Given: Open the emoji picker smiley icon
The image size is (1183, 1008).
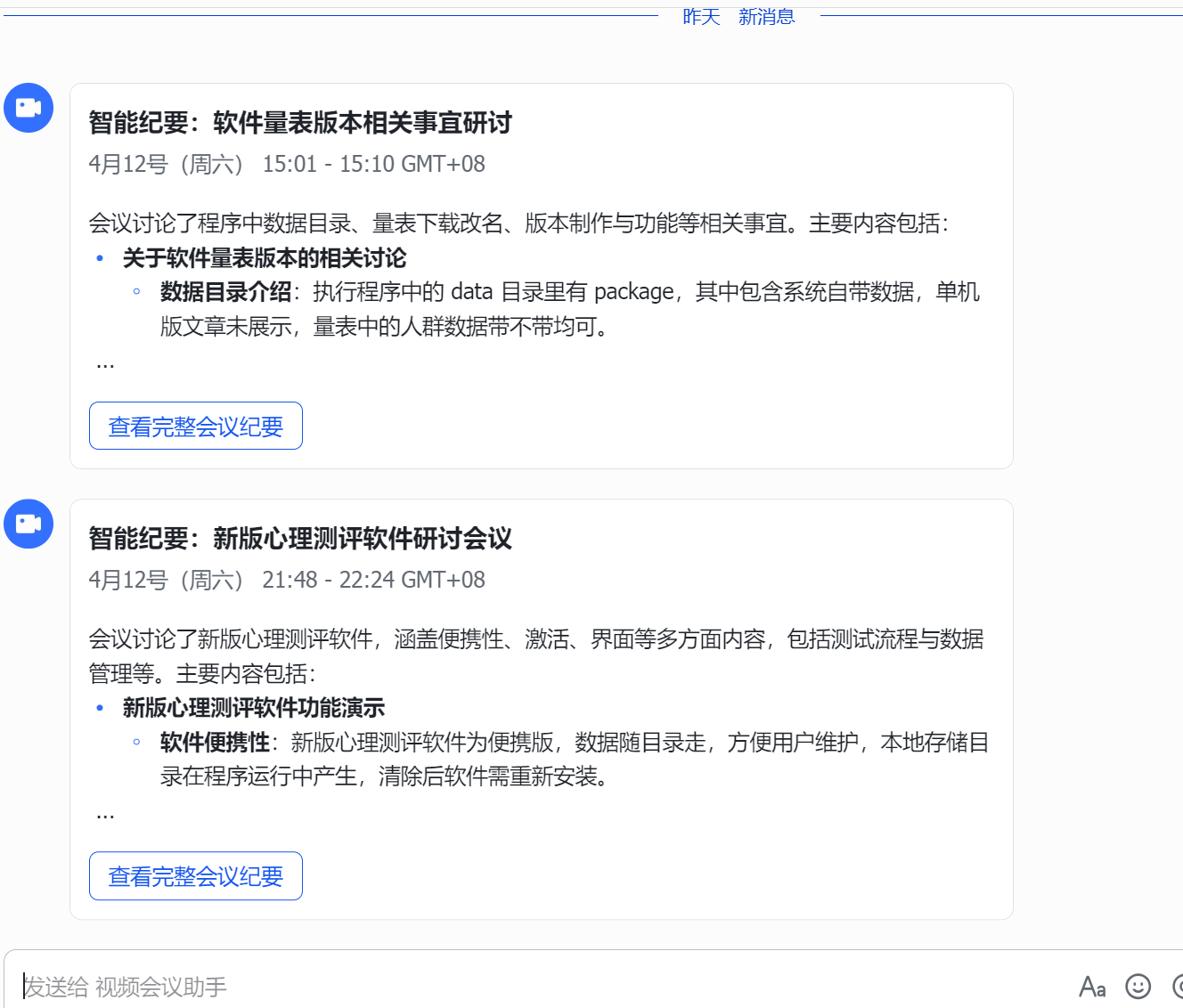Looking at the screenshot, I should click(1138, 987).
